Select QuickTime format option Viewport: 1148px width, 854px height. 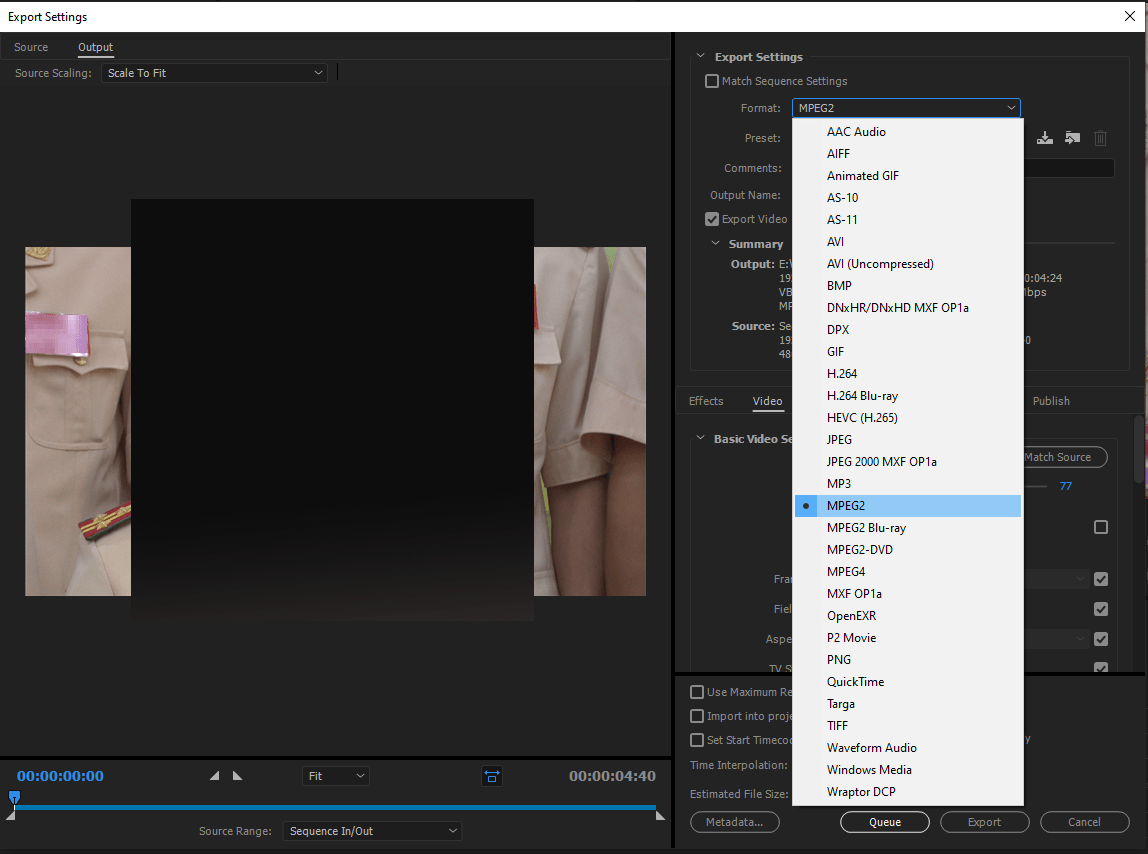click(x=908, y=682)
